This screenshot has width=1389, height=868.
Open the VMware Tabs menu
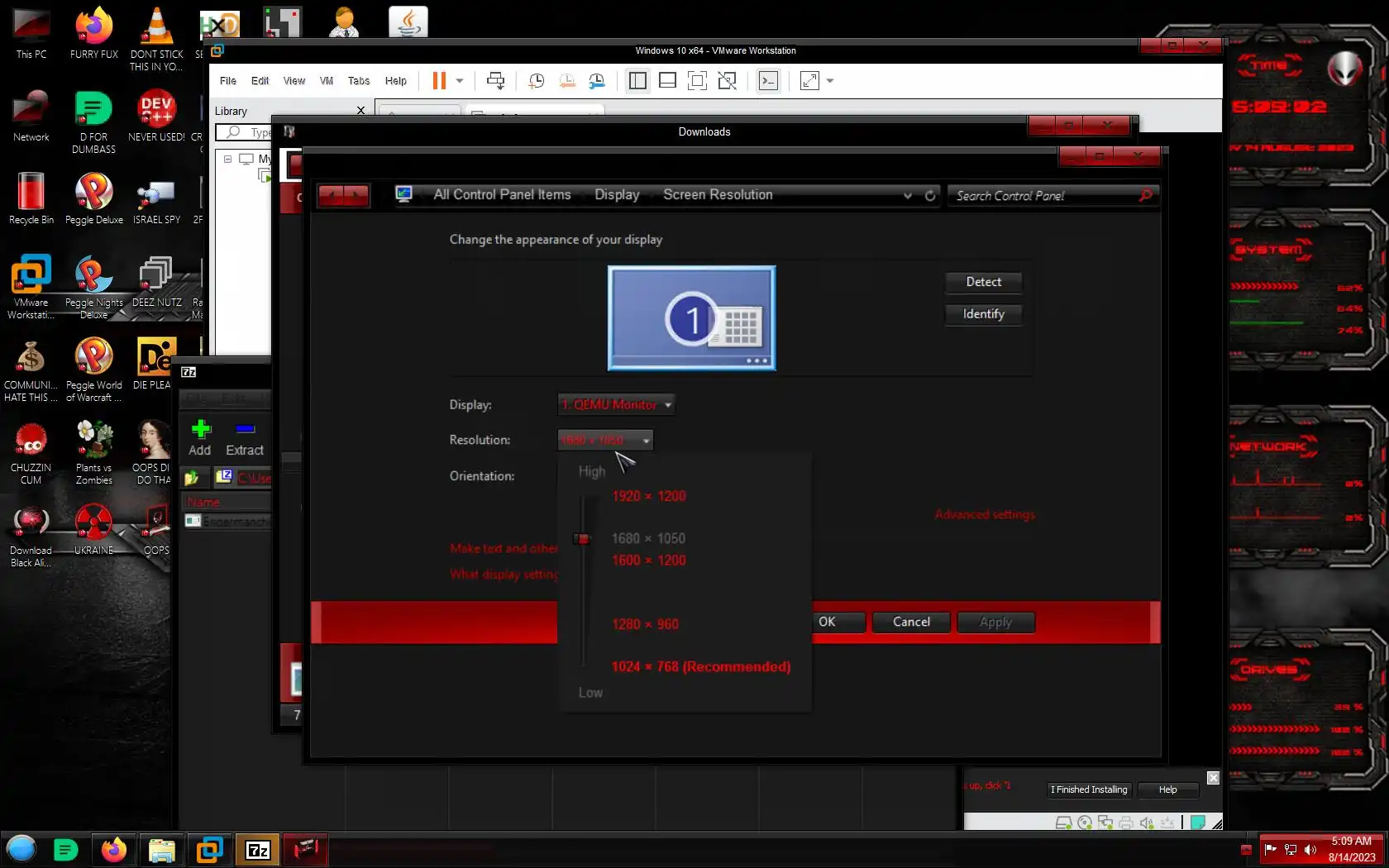(x=359, y=81)
